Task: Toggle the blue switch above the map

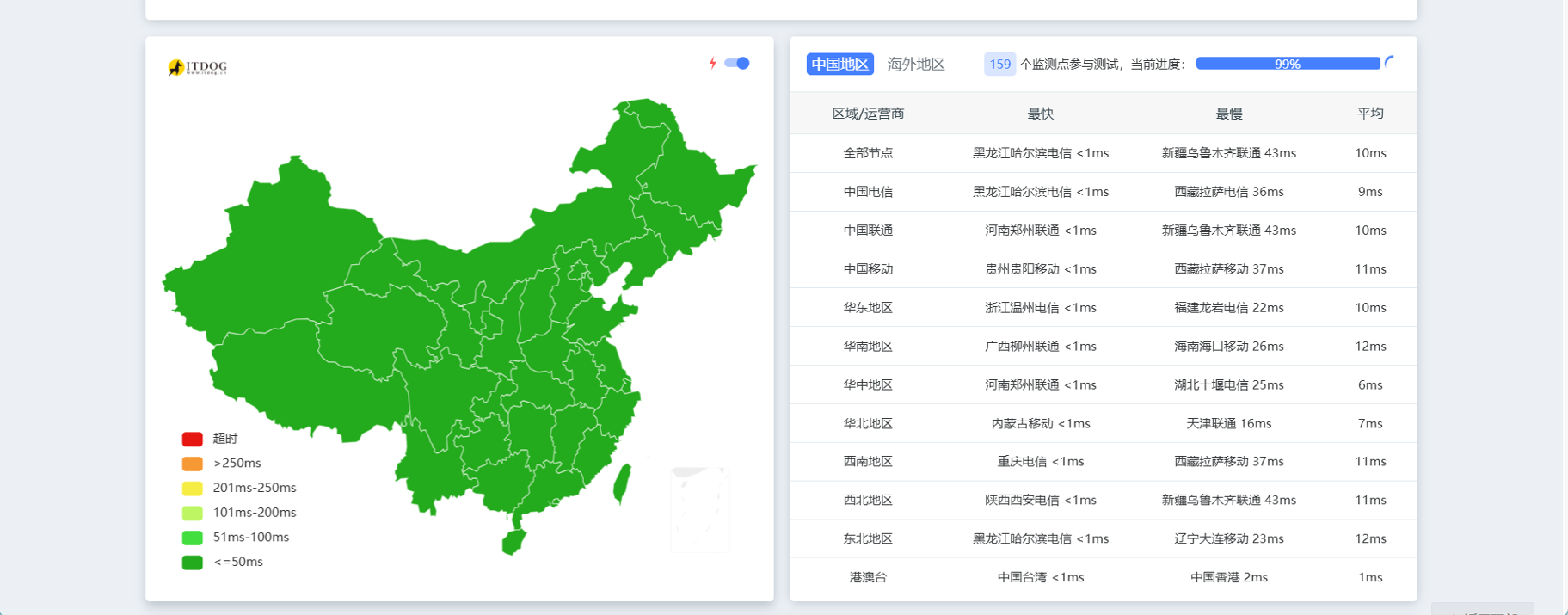Action: (737, 63)
